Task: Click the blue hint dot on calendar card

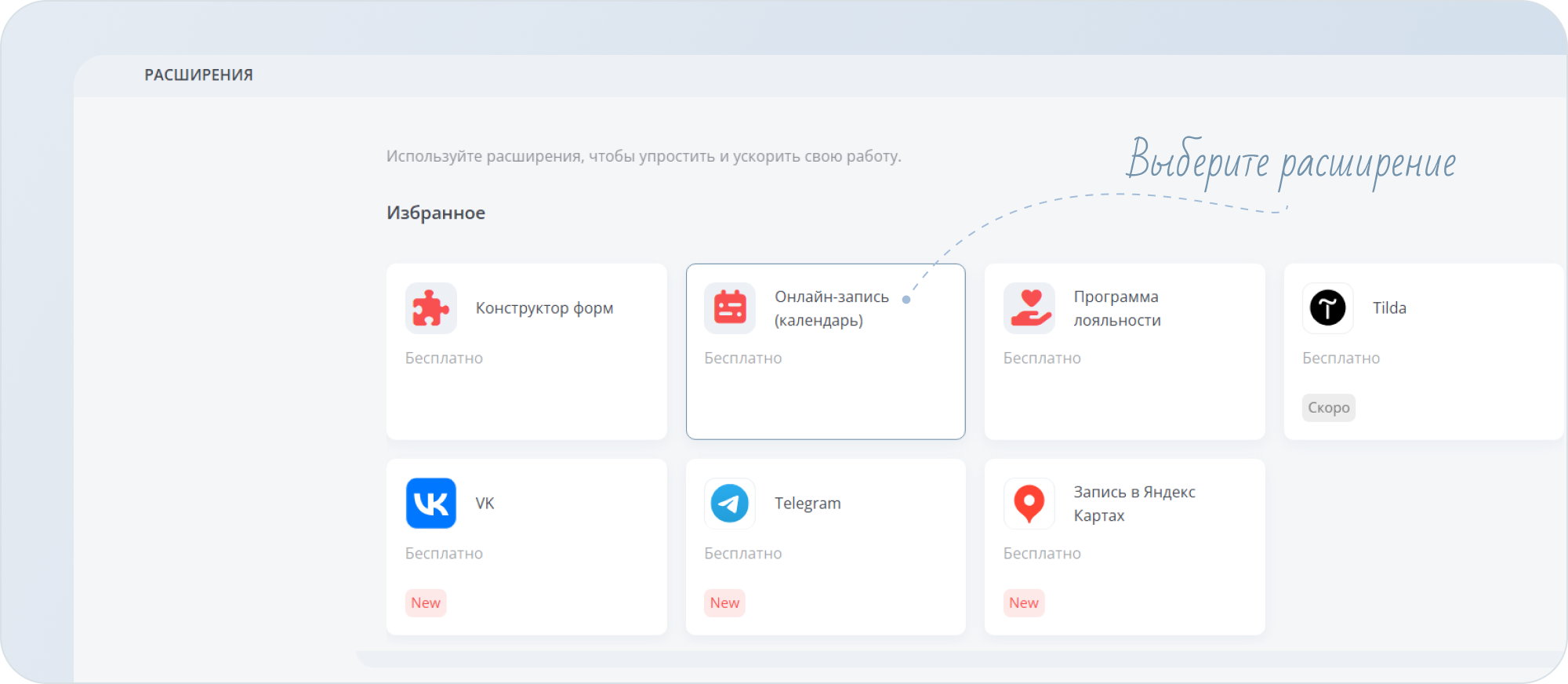Action: 906,300
